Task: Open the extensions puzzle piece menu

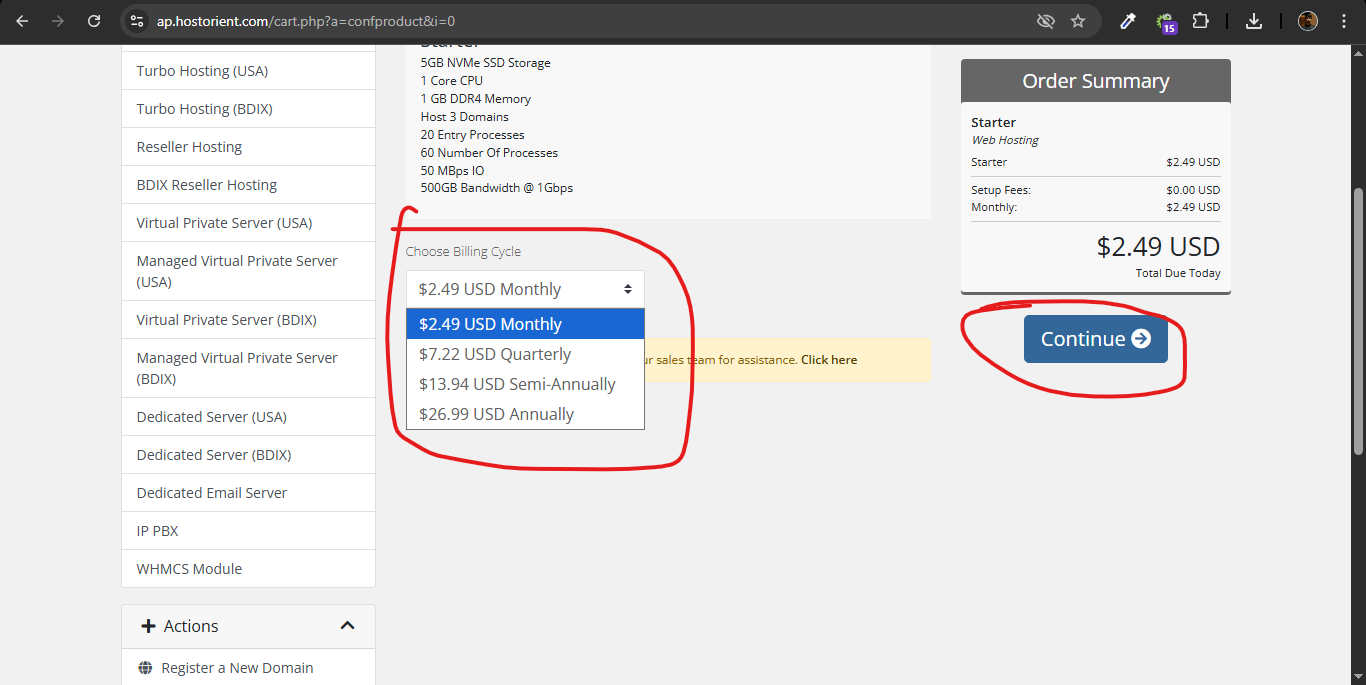Action: coord(1201,21)
